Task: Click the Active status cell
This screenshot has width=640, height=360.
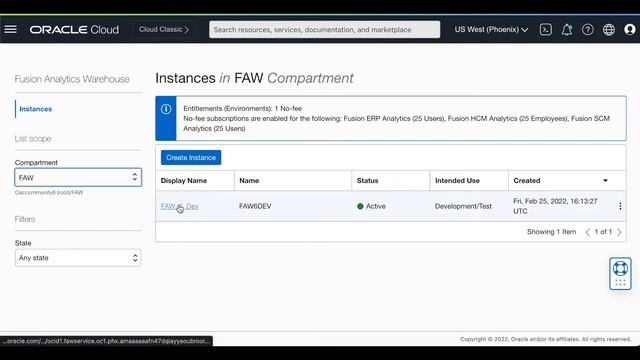Action: [371, 206]
